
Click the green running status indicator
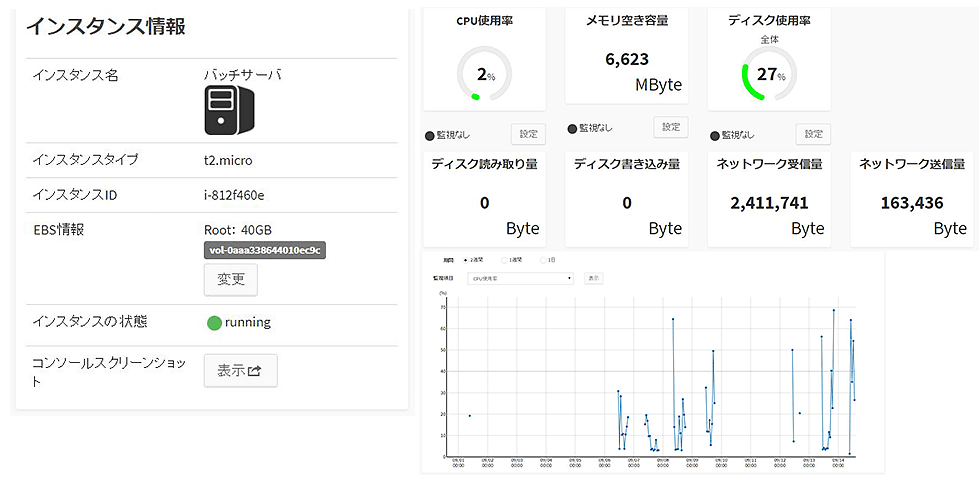pos(214,323)
